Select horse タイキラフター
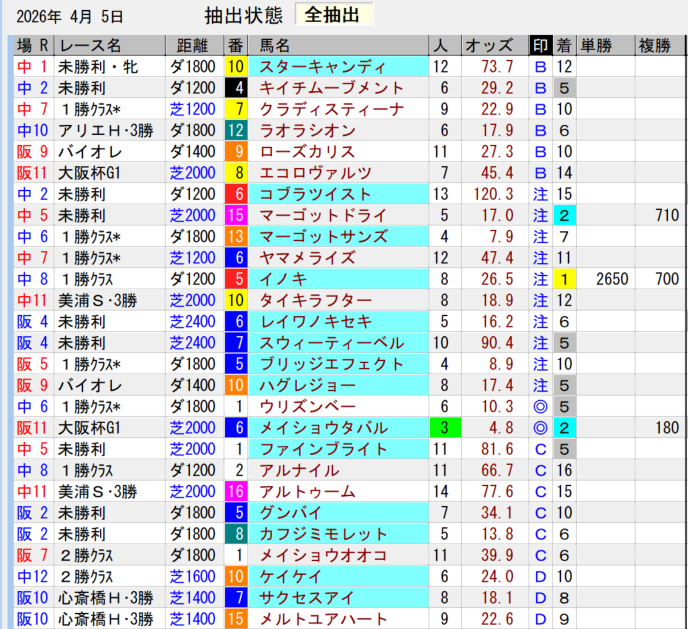 pos(338,300)
